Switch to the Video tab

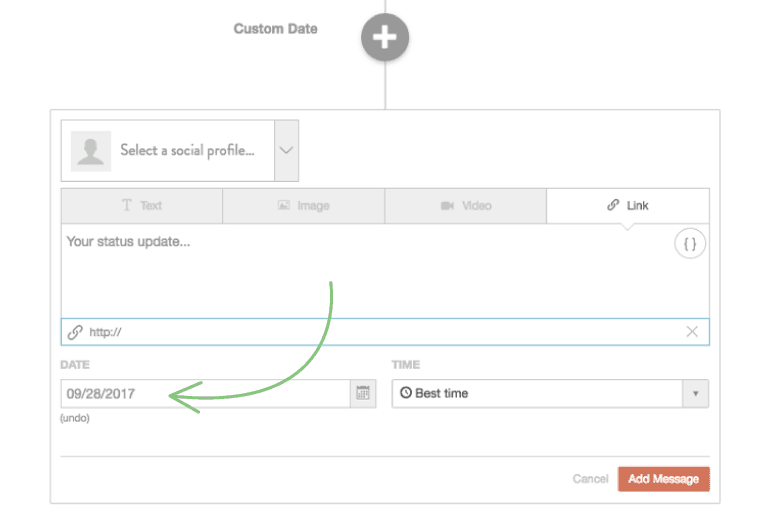tap(465, 206)
